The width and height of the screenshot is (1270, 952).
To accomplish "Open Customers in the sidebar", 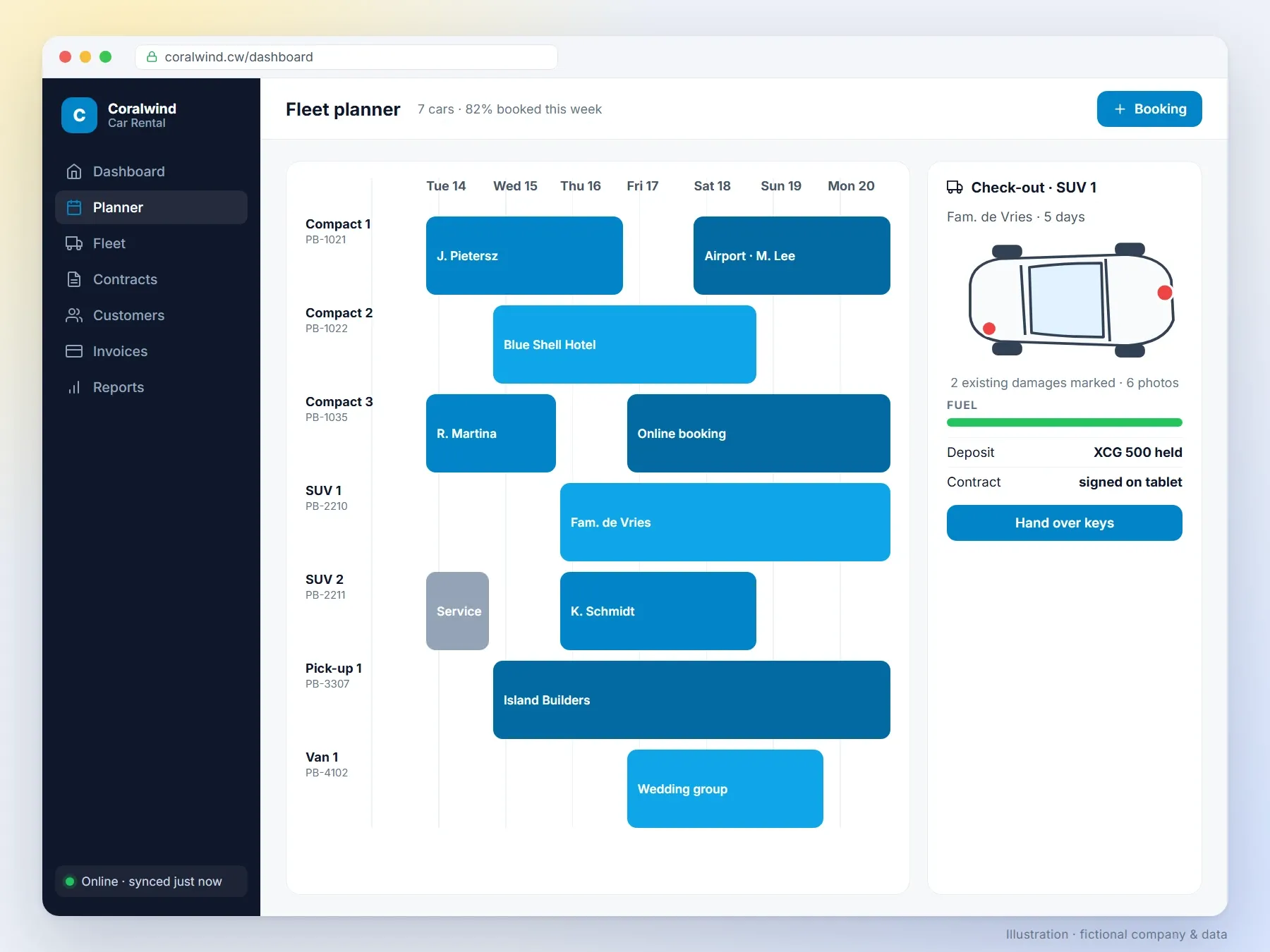I will 151,315.
